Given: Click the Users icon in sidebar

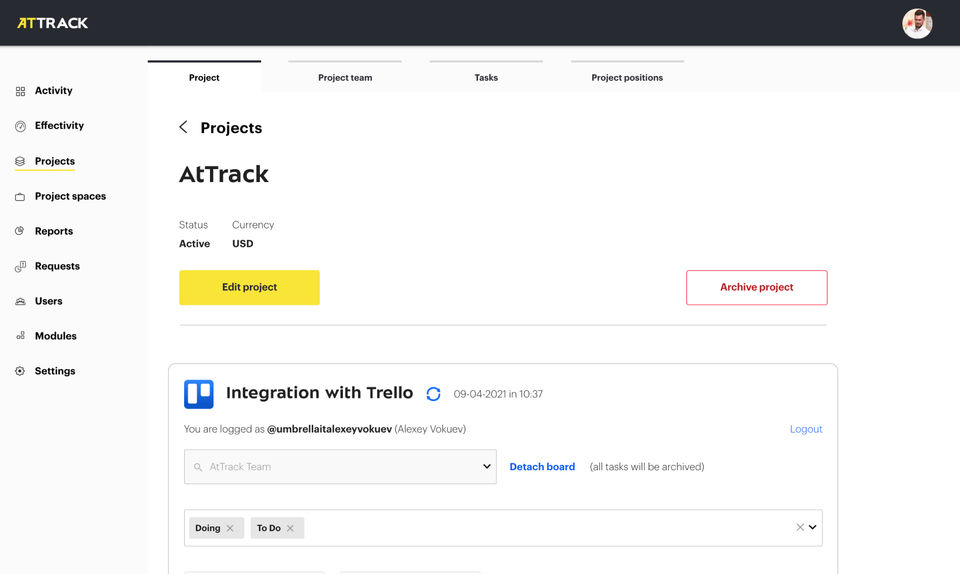Looking at the screenshot, I should [20, 301].
